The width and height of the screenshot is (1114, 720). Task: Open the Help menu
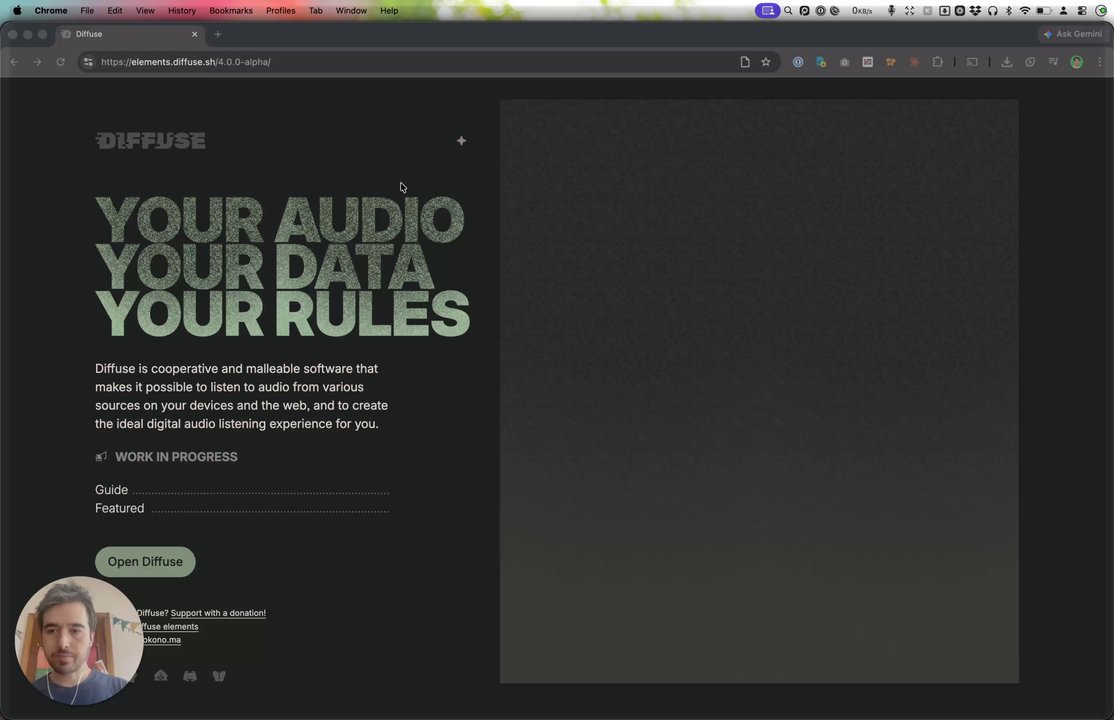tap(389, 11)
